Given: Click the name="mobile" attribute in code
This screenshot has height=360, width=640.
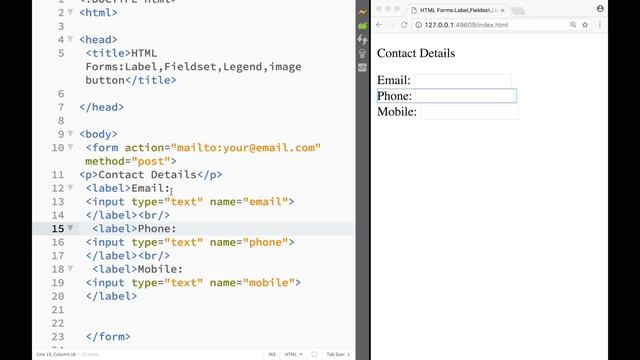Looking at the screenshot, I should 252,282.
